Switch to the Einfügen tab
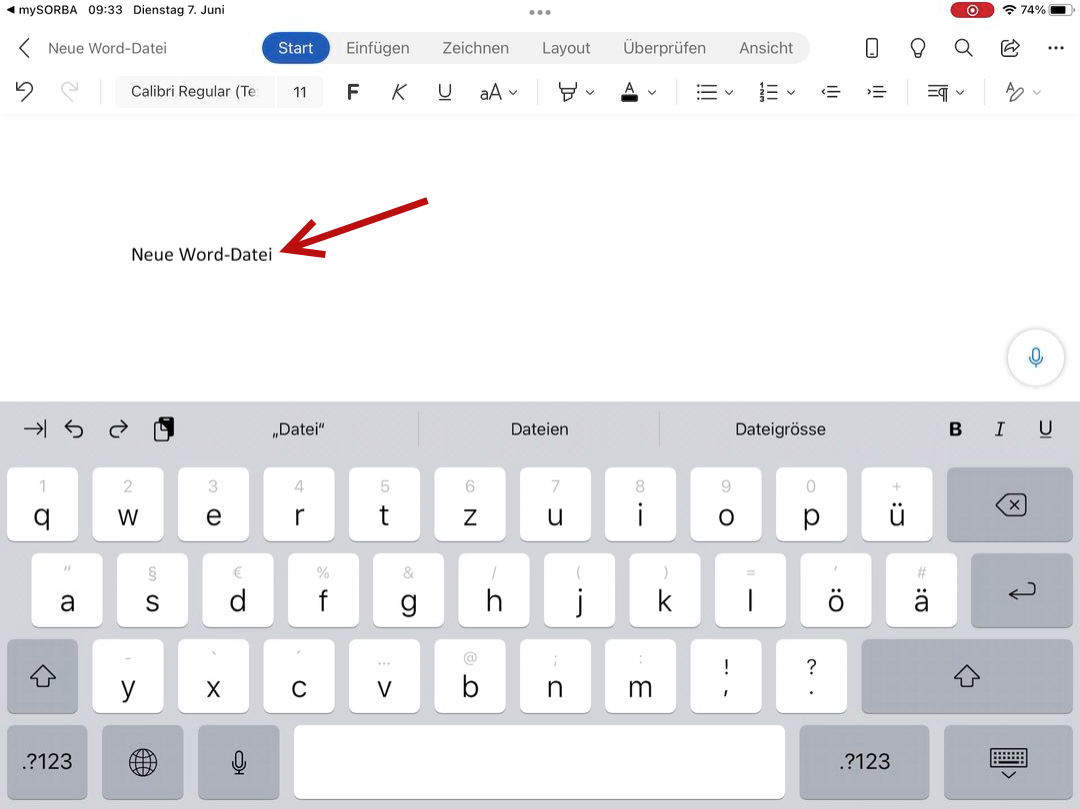Screen dimensions: 1080x809 (x=378, y=48)
